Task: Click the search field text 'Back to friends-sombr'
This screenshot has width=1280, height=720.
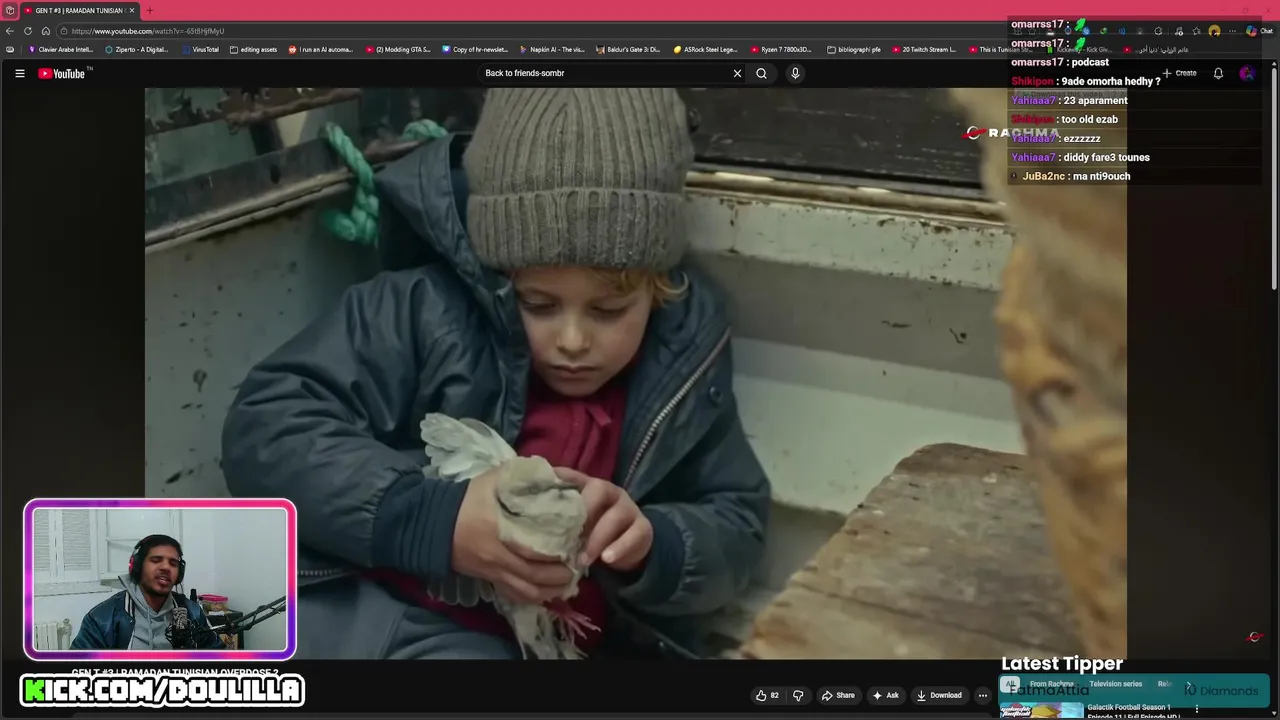Action: coord(525,73)
